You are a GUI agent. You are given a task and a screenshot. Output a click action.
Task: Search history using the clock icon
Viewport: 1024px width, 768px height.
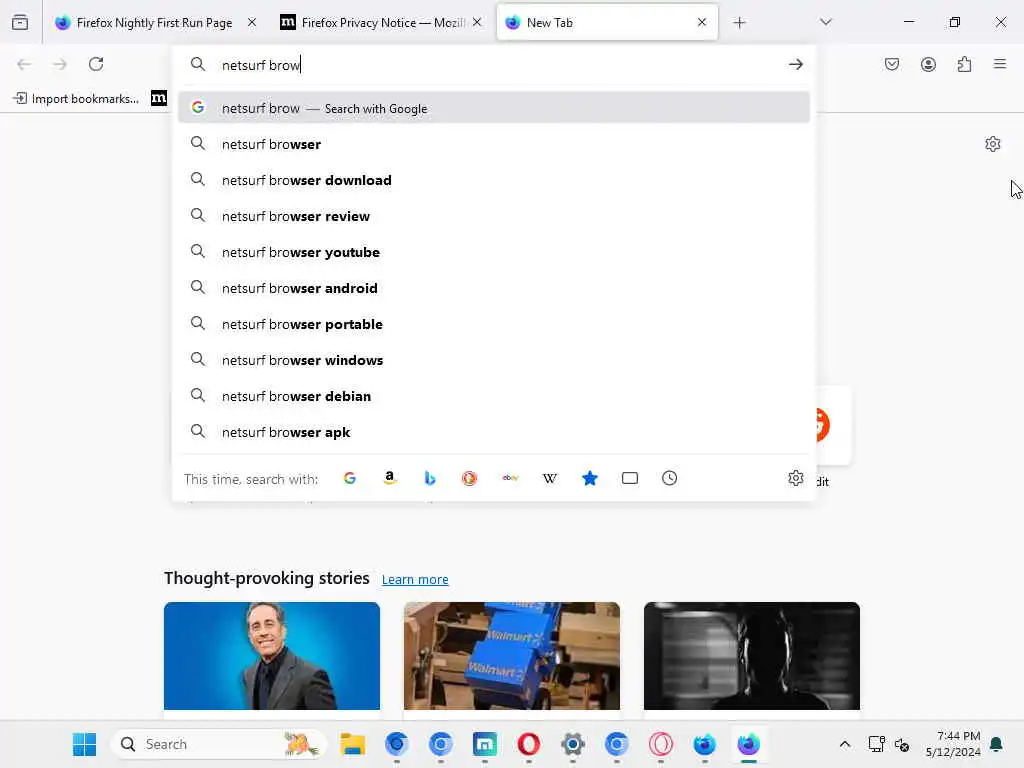[669, 479]
